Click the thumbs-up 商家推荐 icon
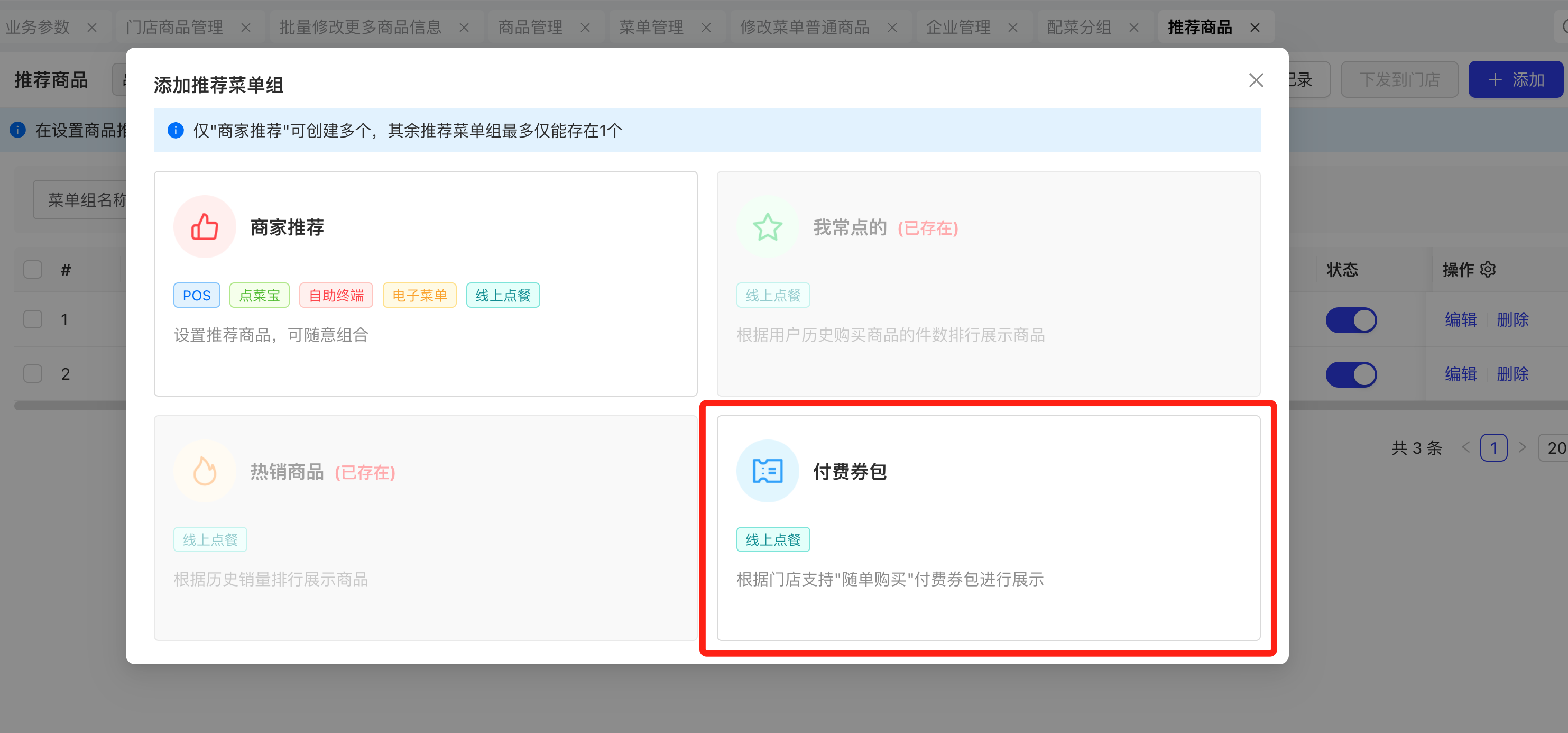 (205, 227)
